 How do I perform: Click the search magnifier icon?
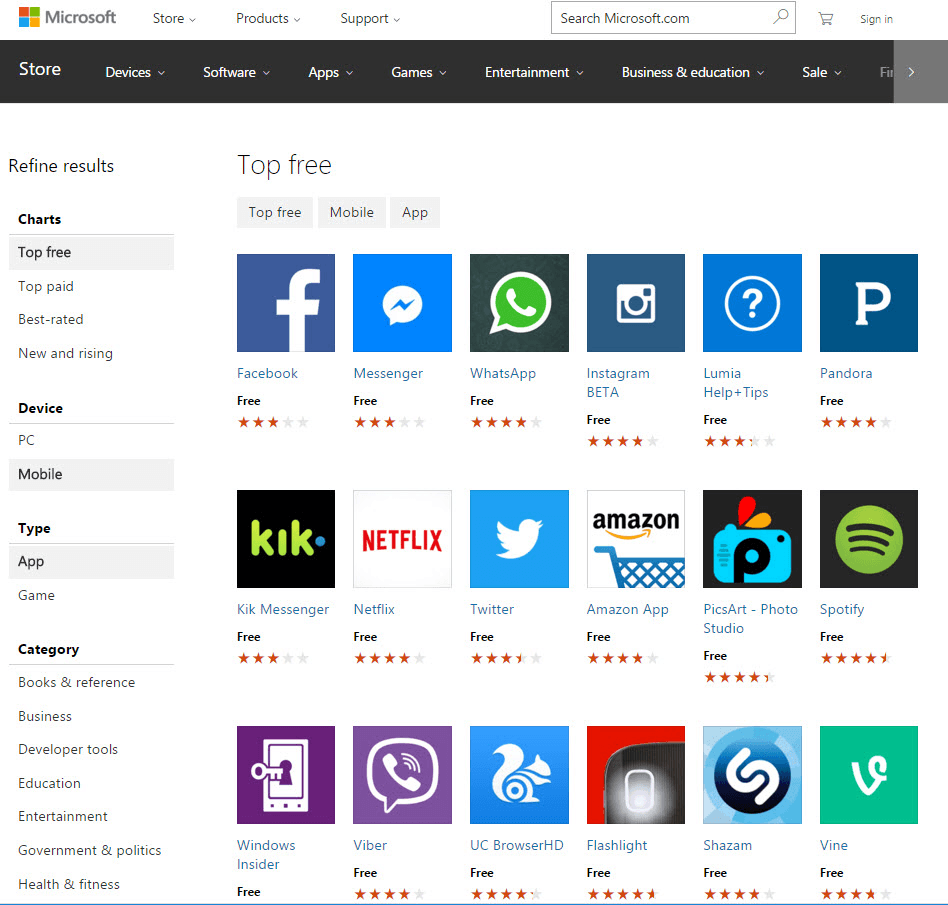(781, 17)
